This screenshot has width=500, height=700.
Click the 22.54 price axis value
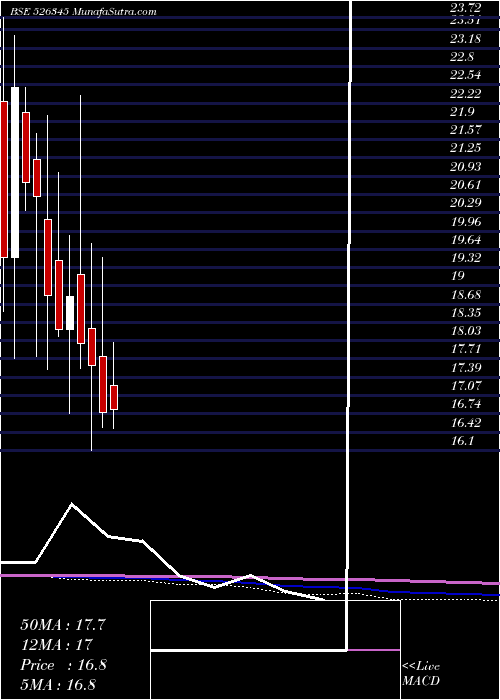pos(466,75)
